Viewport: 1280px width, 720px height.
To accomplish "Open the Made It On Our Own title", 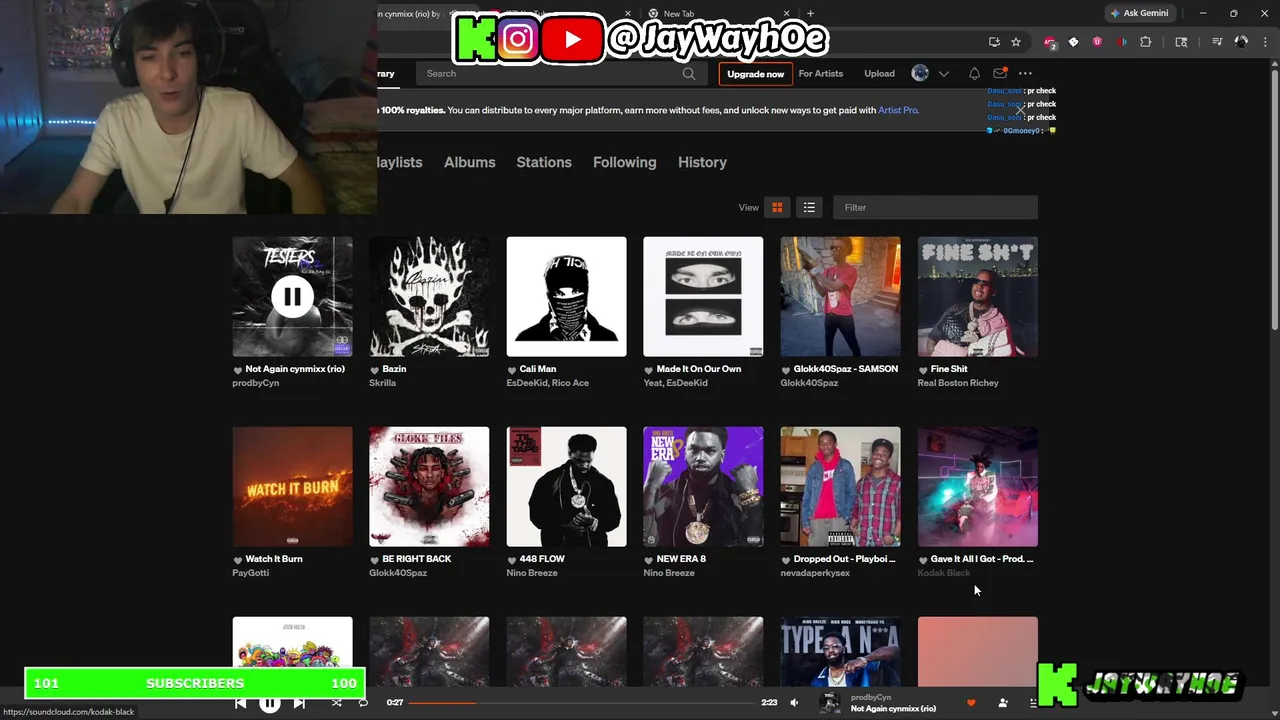I will click(699, 369).
